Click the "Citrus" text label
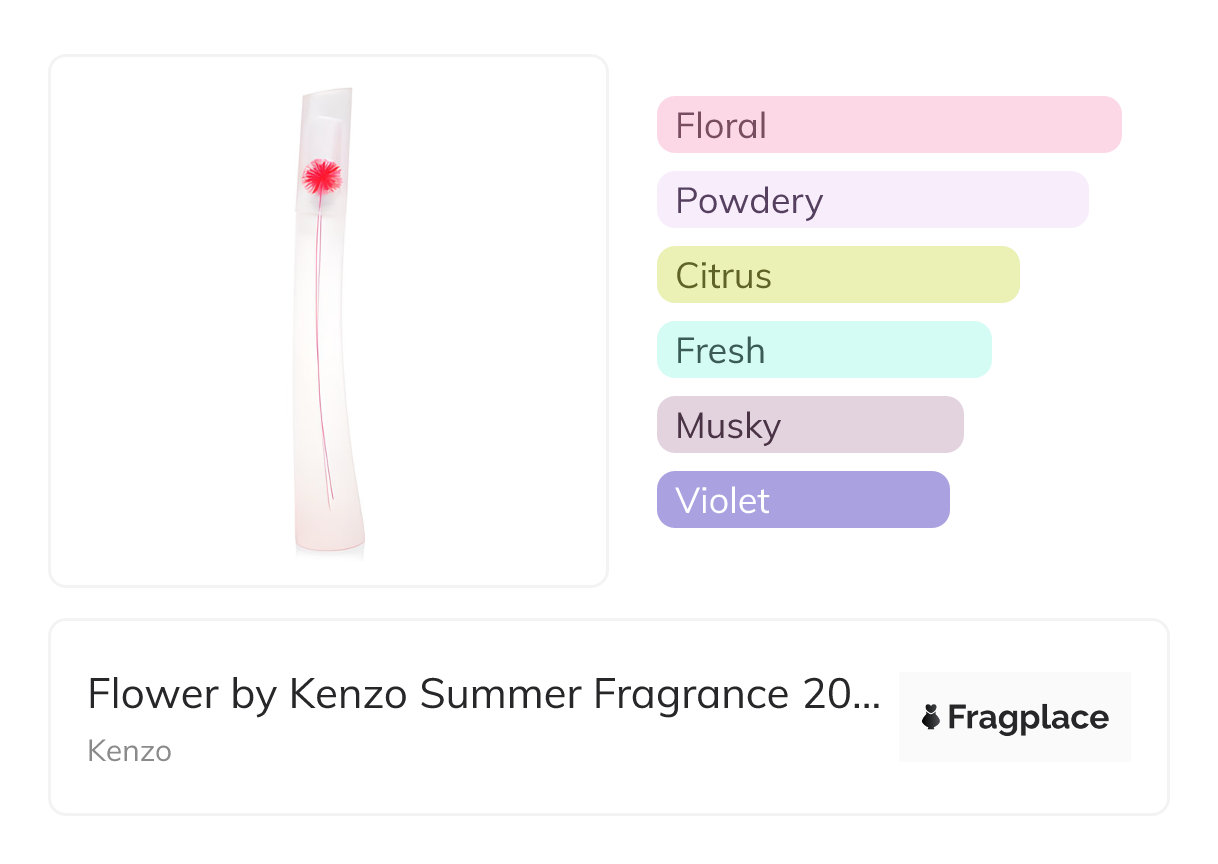This screenshot has width=1218, height=864. pos(723,276)
